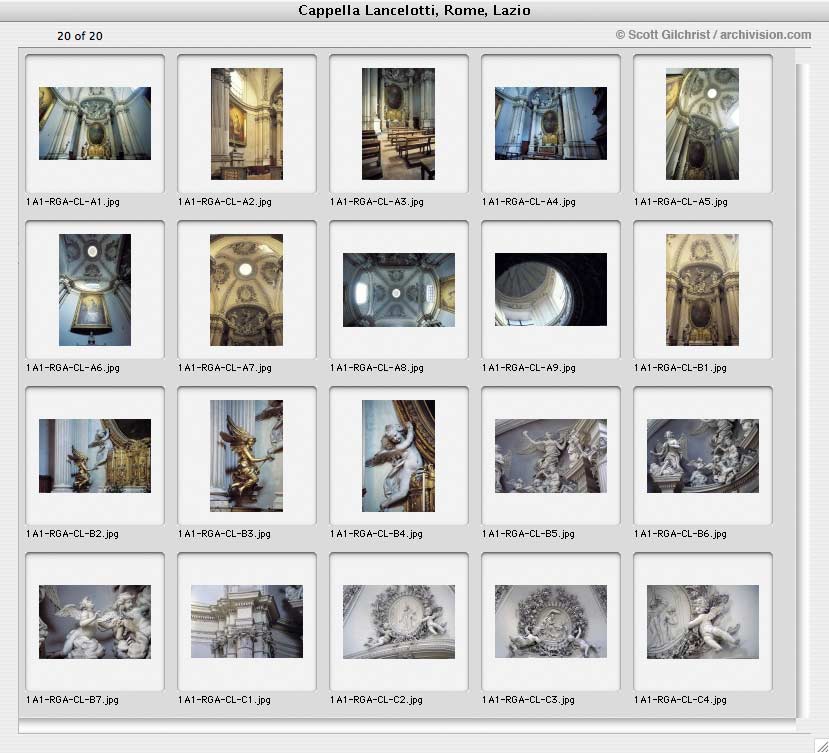This screenshot has height=753, width=829.
Task: View the 1A1-RGA-CL-A7.jpg dome thumbnail
Action: pos(247,290)
